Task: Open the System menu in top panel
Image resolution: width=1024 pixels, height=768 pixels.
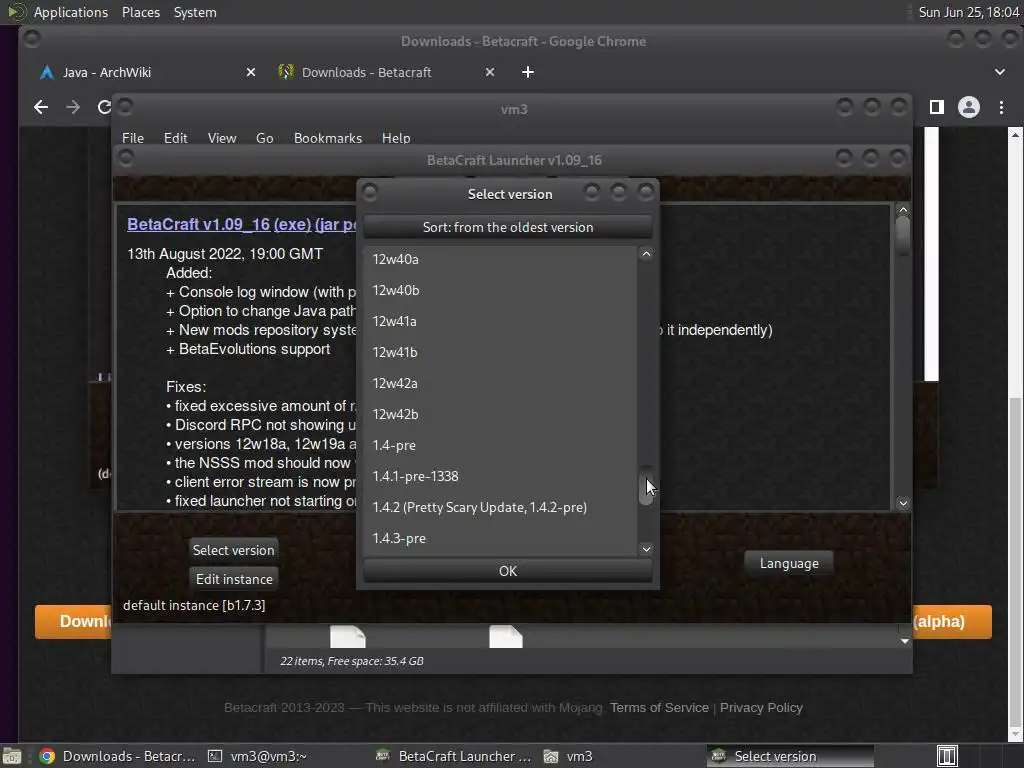Action: click(195, 12)
